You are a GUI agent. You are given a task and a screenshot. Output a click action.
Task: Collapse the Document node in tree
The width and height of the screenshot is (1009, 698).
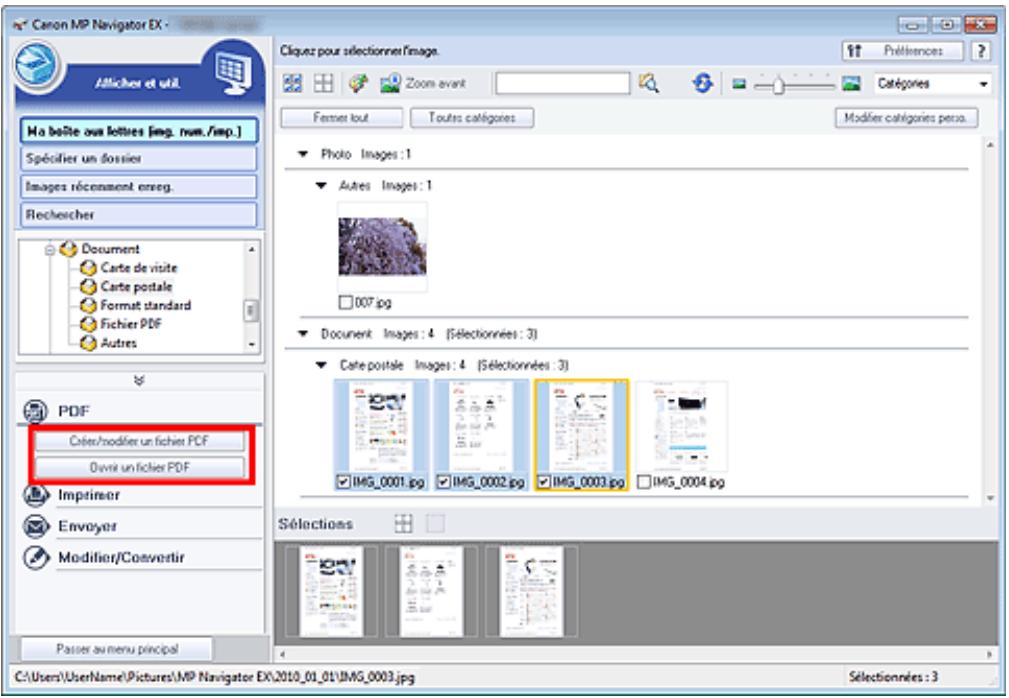click(x=50, y=250)
